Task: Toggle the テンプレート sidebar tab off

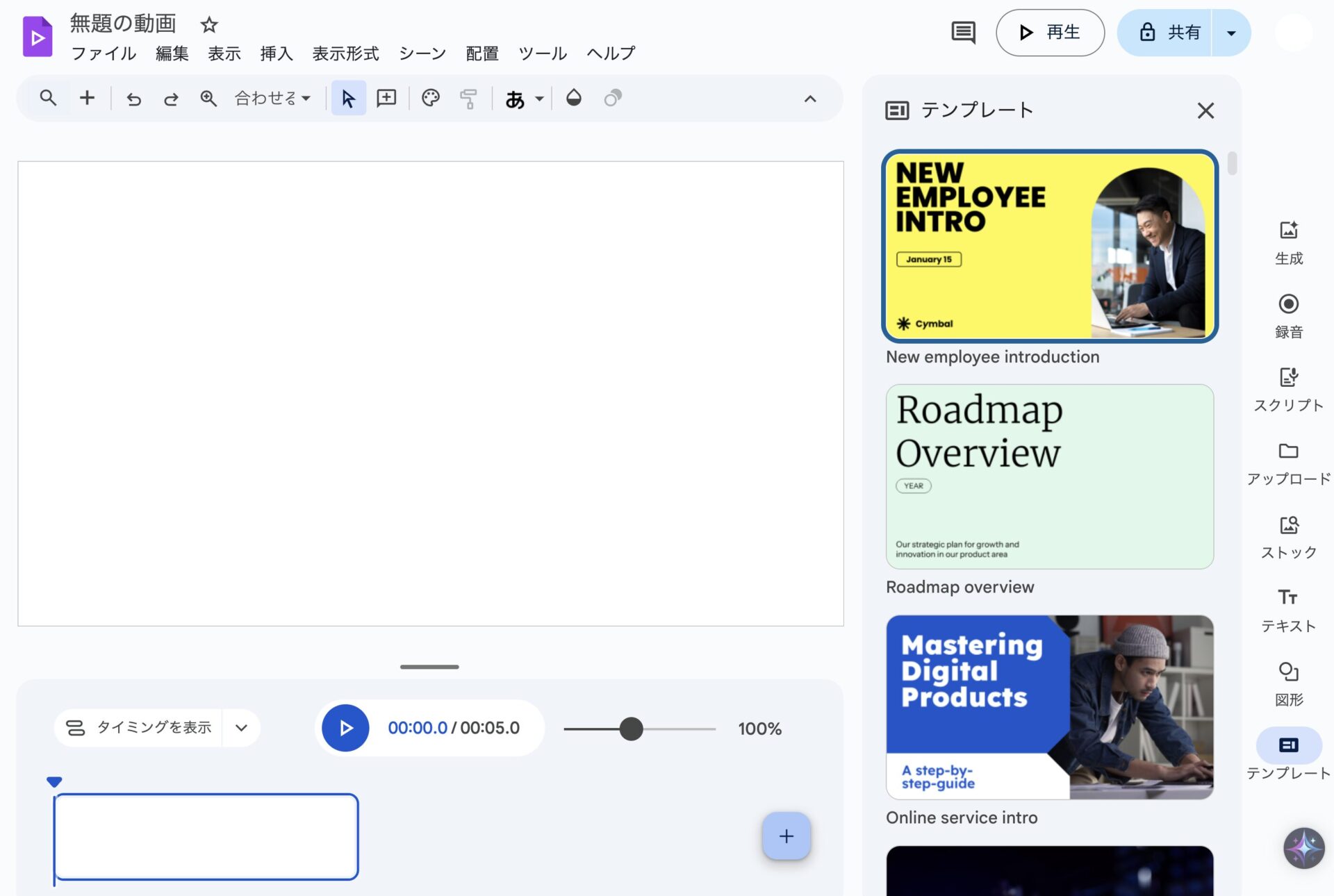Action: point(1288,745)
